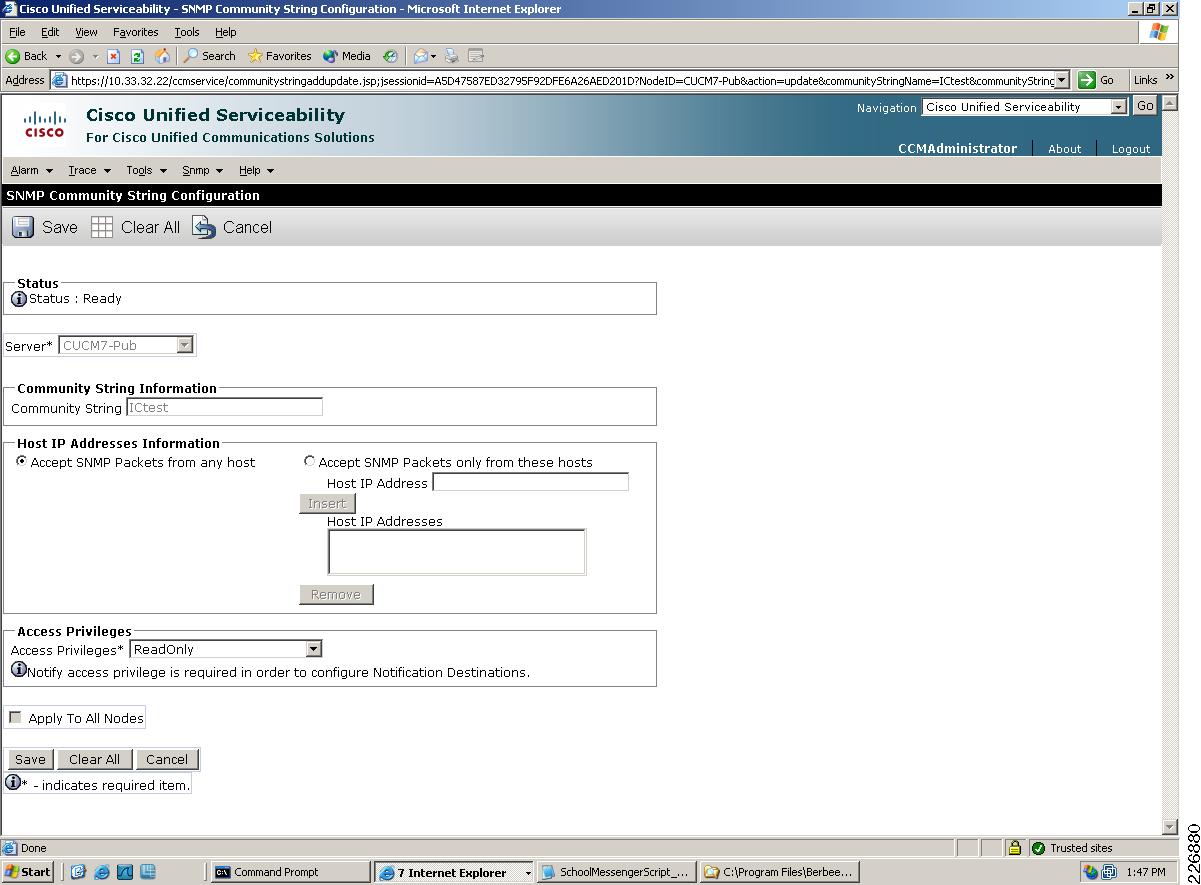Open the SchoolMessengerScript taskbar item
Viewport: 1201px width, 885px height.
616,872
